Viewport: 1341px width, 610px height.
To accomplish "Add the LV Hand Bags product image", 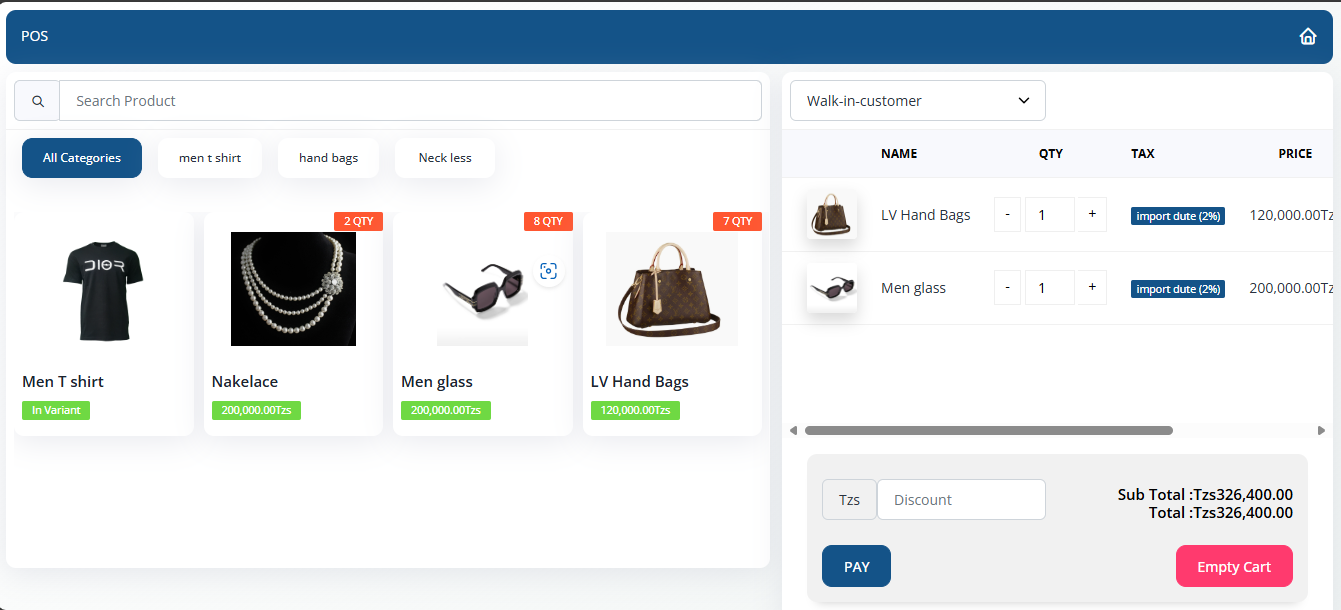I will (672, 289).
